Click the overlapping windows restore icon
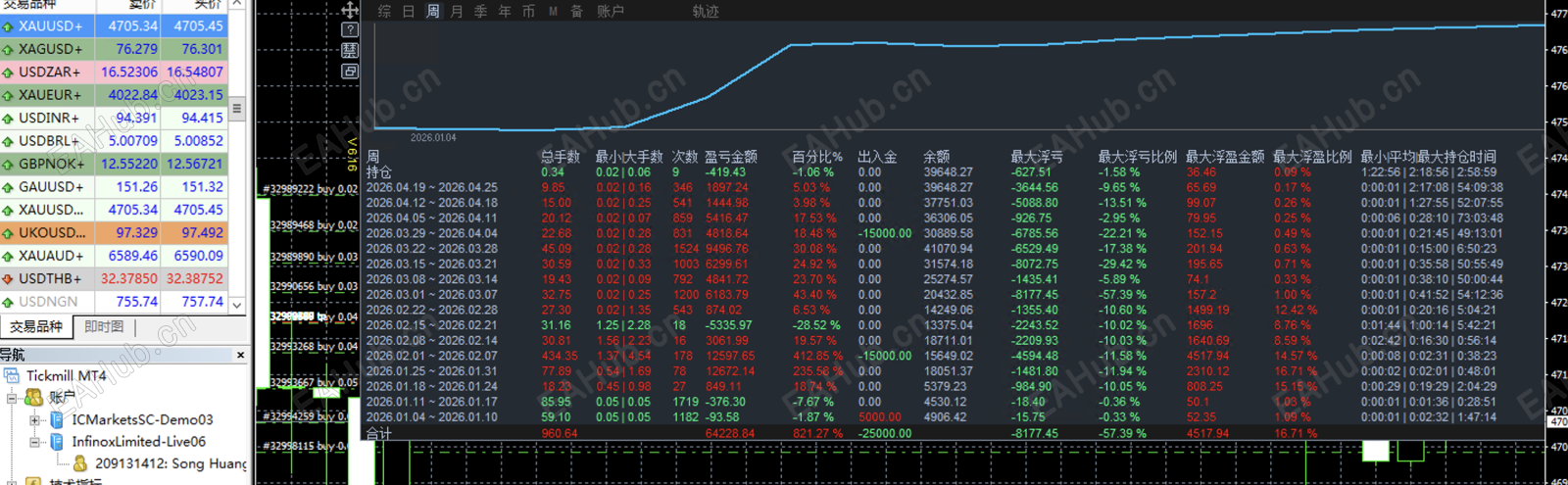 click(350, 72)
